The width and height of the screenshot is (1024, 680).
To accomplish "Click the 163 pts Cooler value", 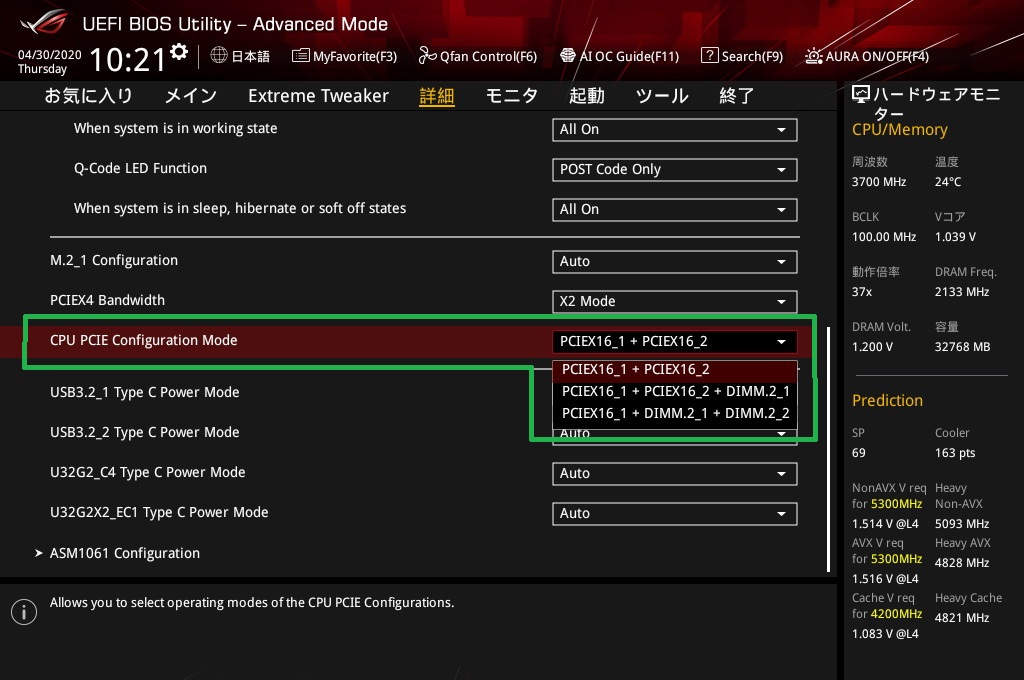I will point(955,453).
